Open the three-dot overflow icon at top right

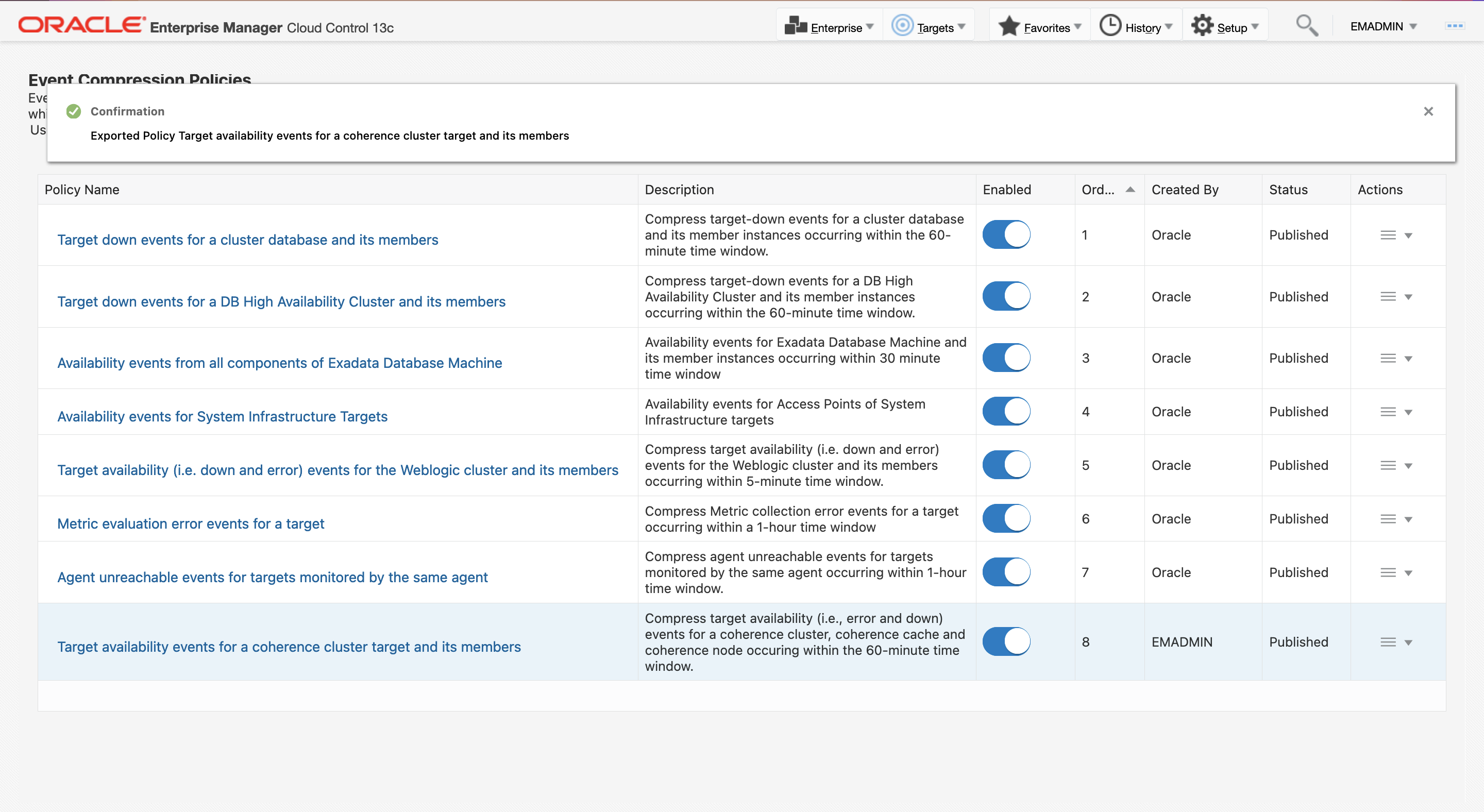click(1455, 26)
